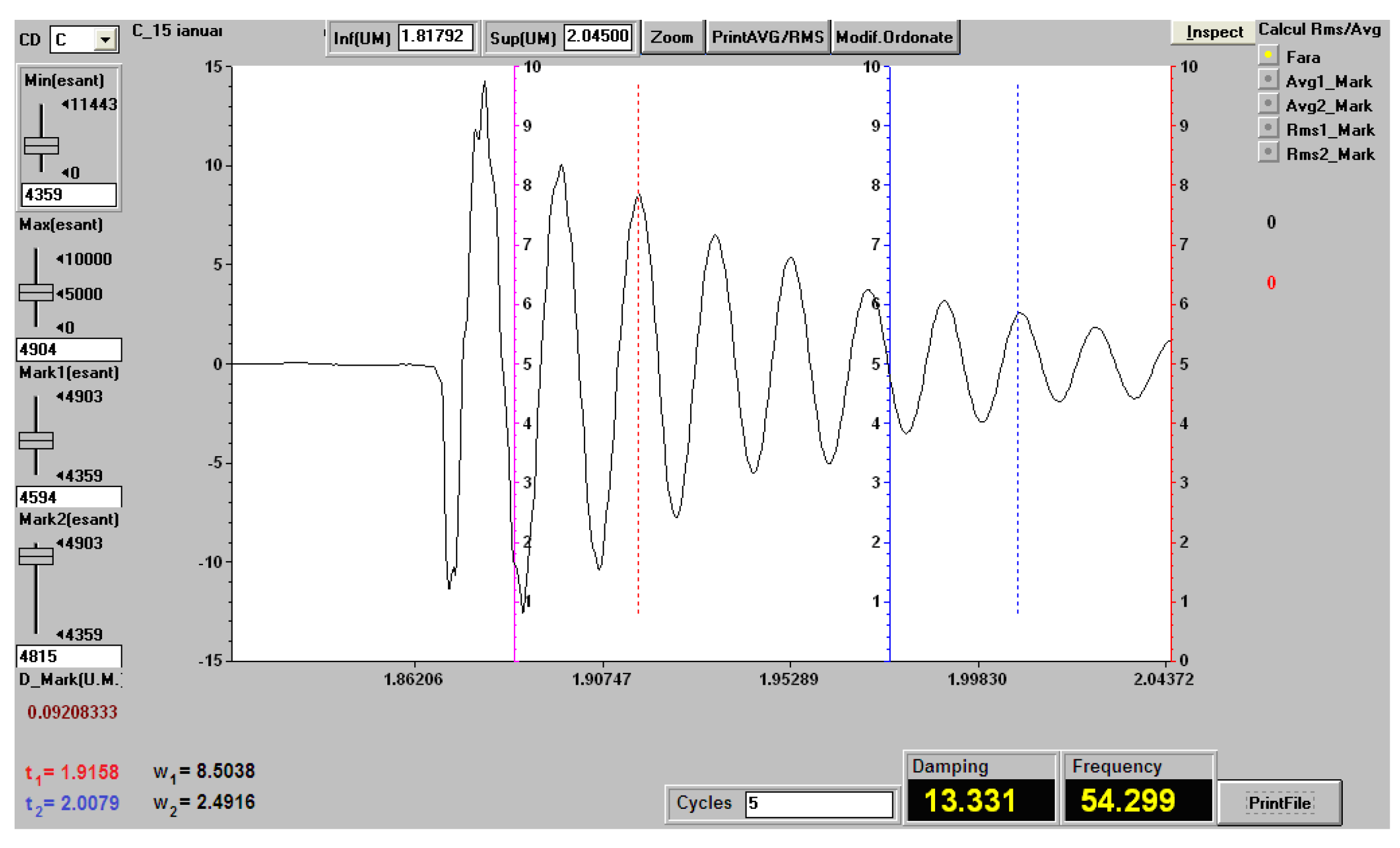Click the Sup(UM) value field
1400x848 pixels.
point(598,37)
